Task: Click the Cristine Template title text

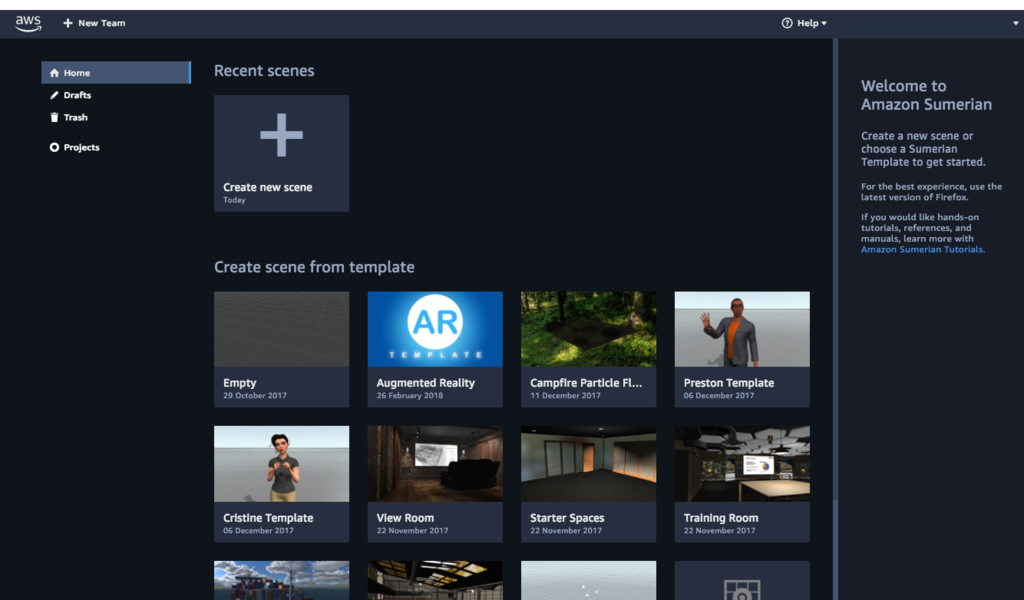Action: point(268,518)
